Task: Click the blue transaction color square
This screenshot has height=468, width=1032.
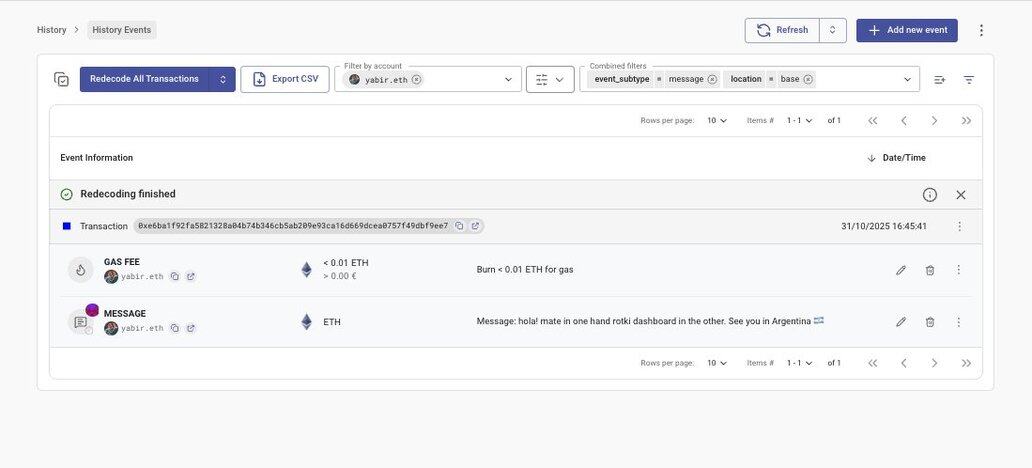Action: pos(67,226)
